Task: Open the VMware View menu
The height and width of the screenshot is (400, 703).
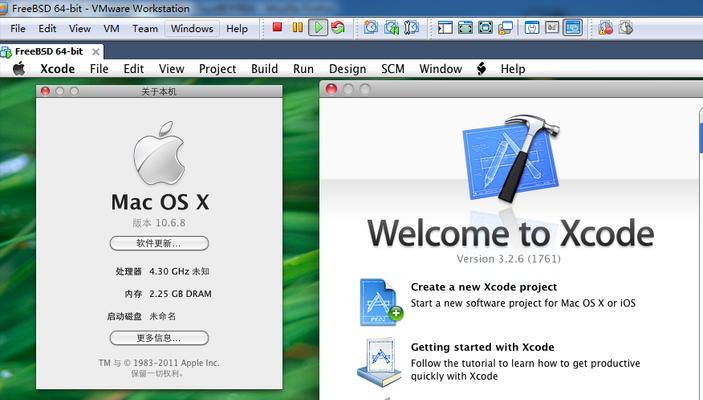Action: [x=80, y=29]
